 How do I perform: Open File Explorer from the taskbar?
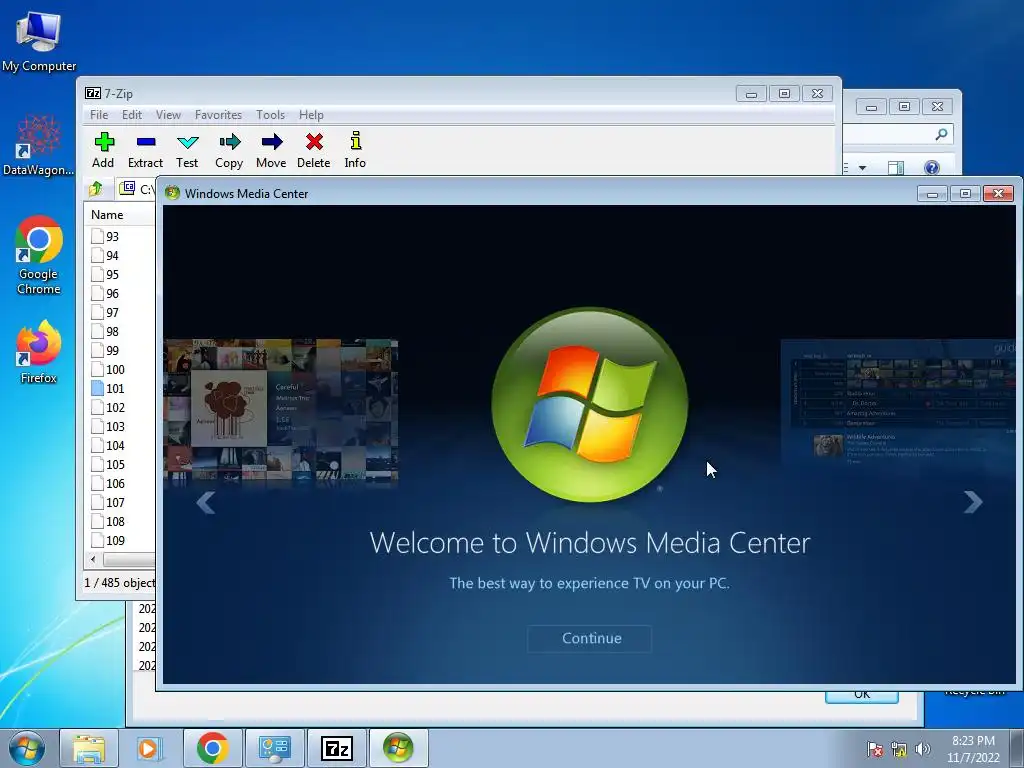click(89, 748)
